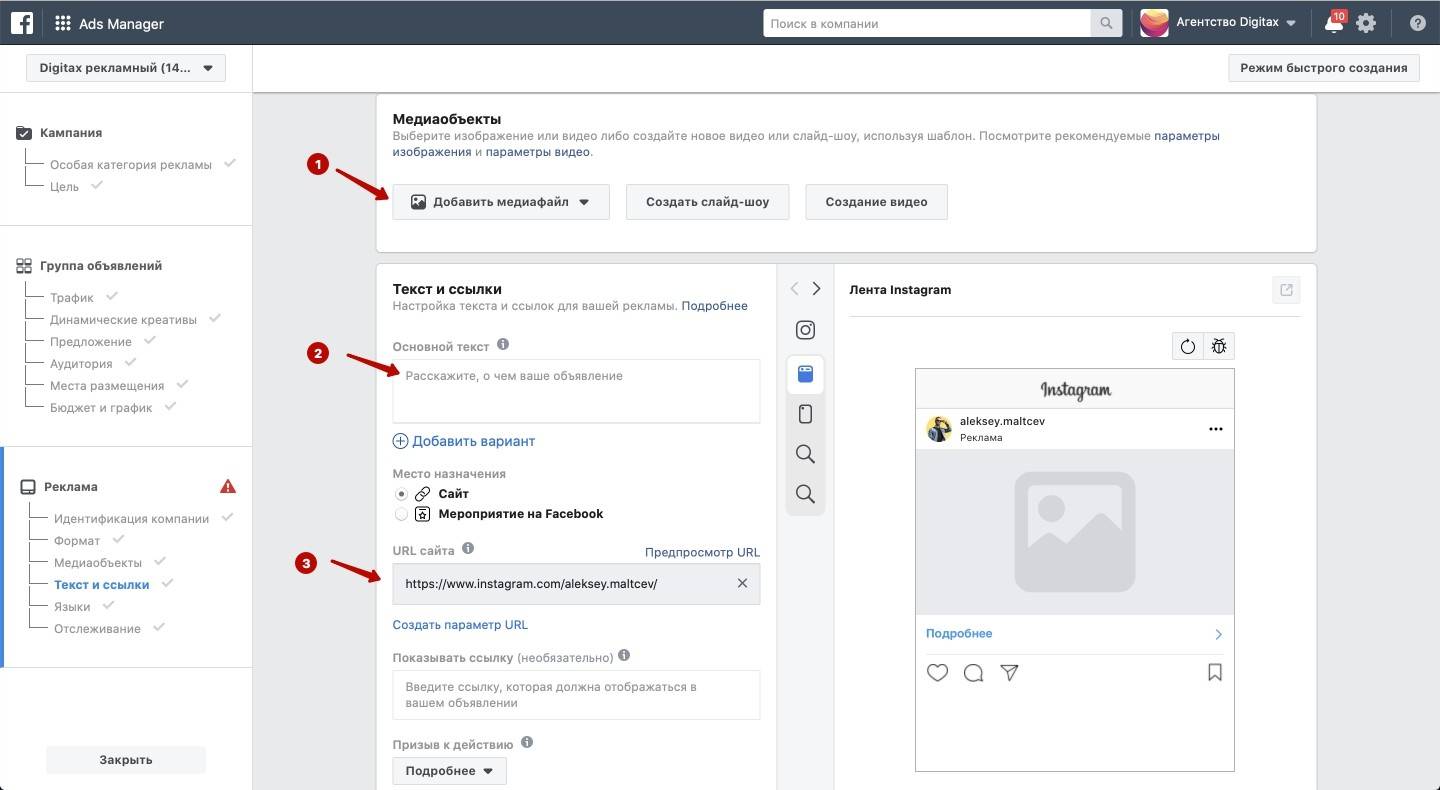
Task: Open the Ads Manager apps grid menu
Action: (63, 23)
